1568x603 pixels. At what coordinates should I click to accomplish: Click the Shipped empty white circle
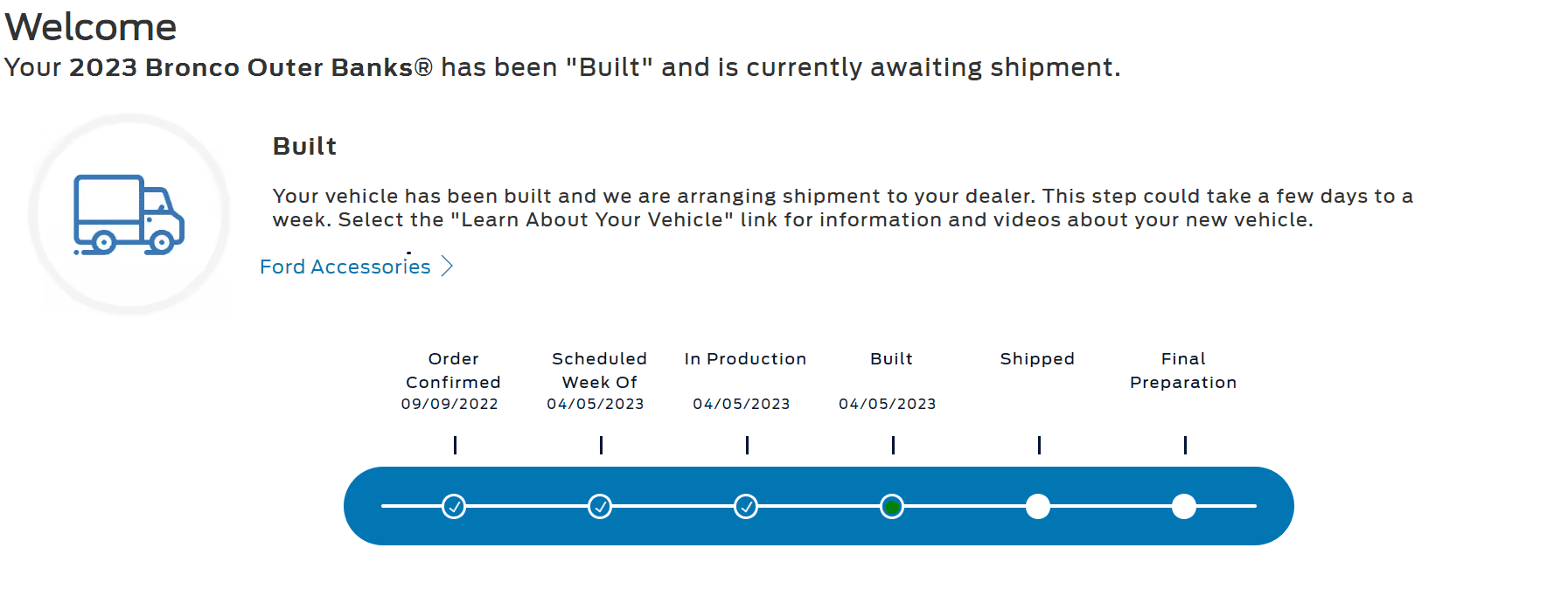click(x=1038, y=506)
